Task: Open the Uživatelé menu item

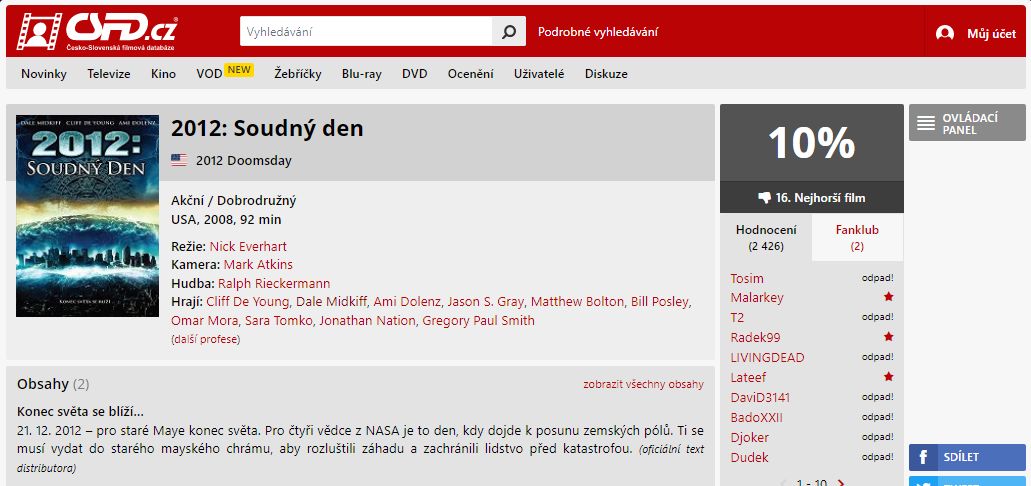Action: 539,74
